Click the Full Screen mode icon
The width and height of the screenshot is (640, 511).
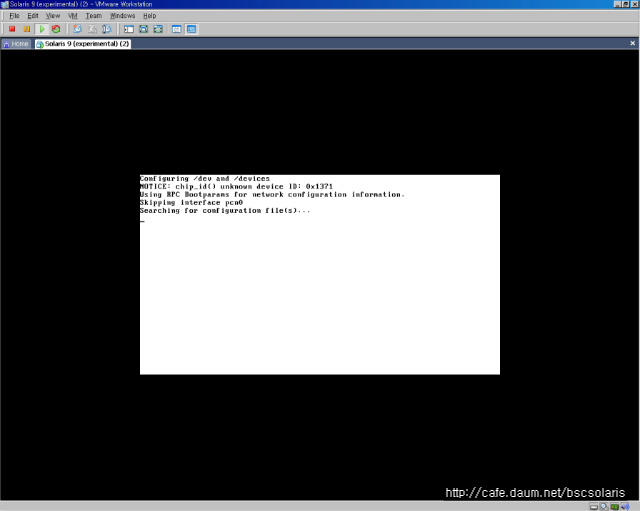tap(144, 29)
